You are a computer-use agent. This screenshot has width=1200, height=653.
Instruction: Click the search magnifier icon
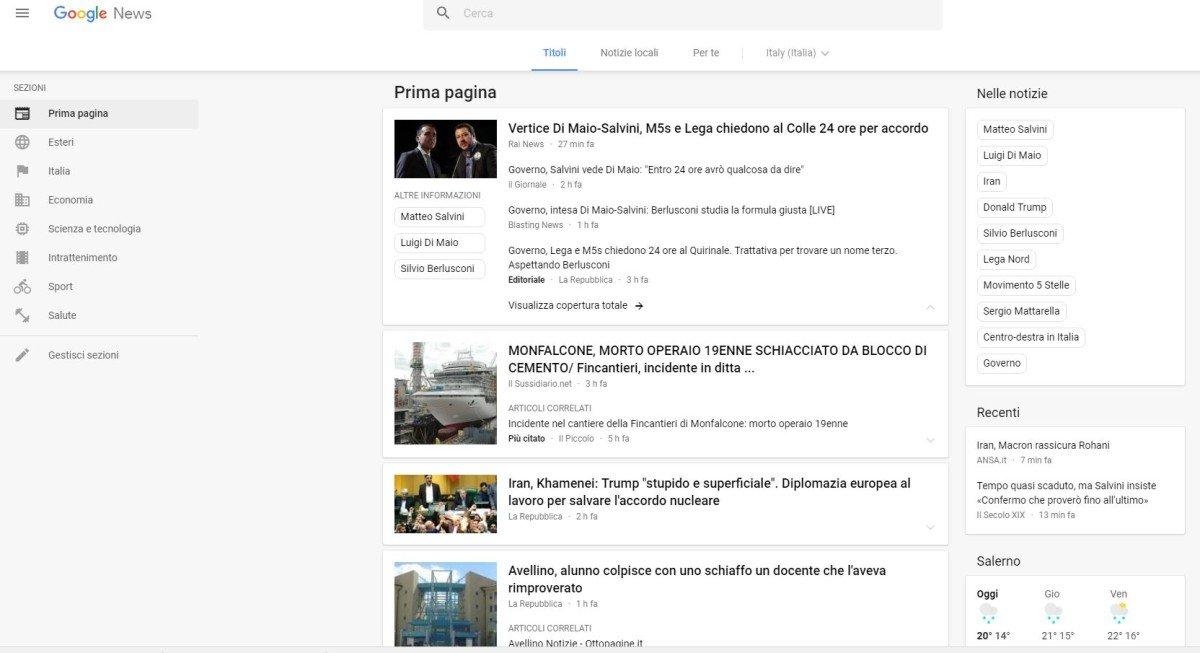[x=443, y=13]
